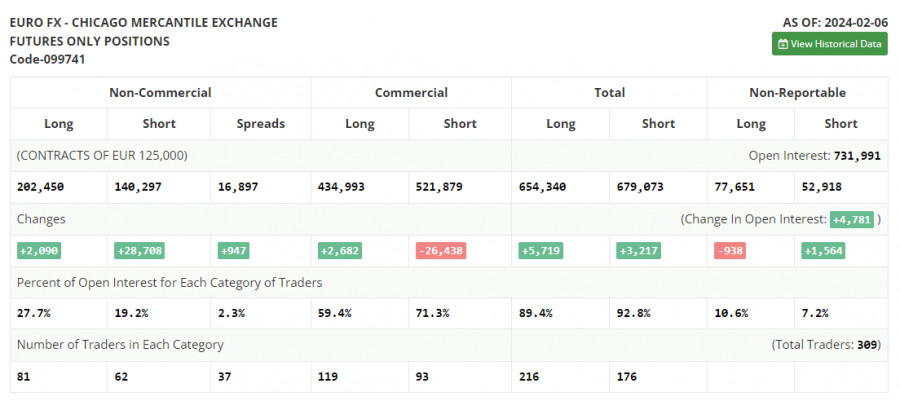Click the +5,719 total long badge
900x401 pixels.
540,250
